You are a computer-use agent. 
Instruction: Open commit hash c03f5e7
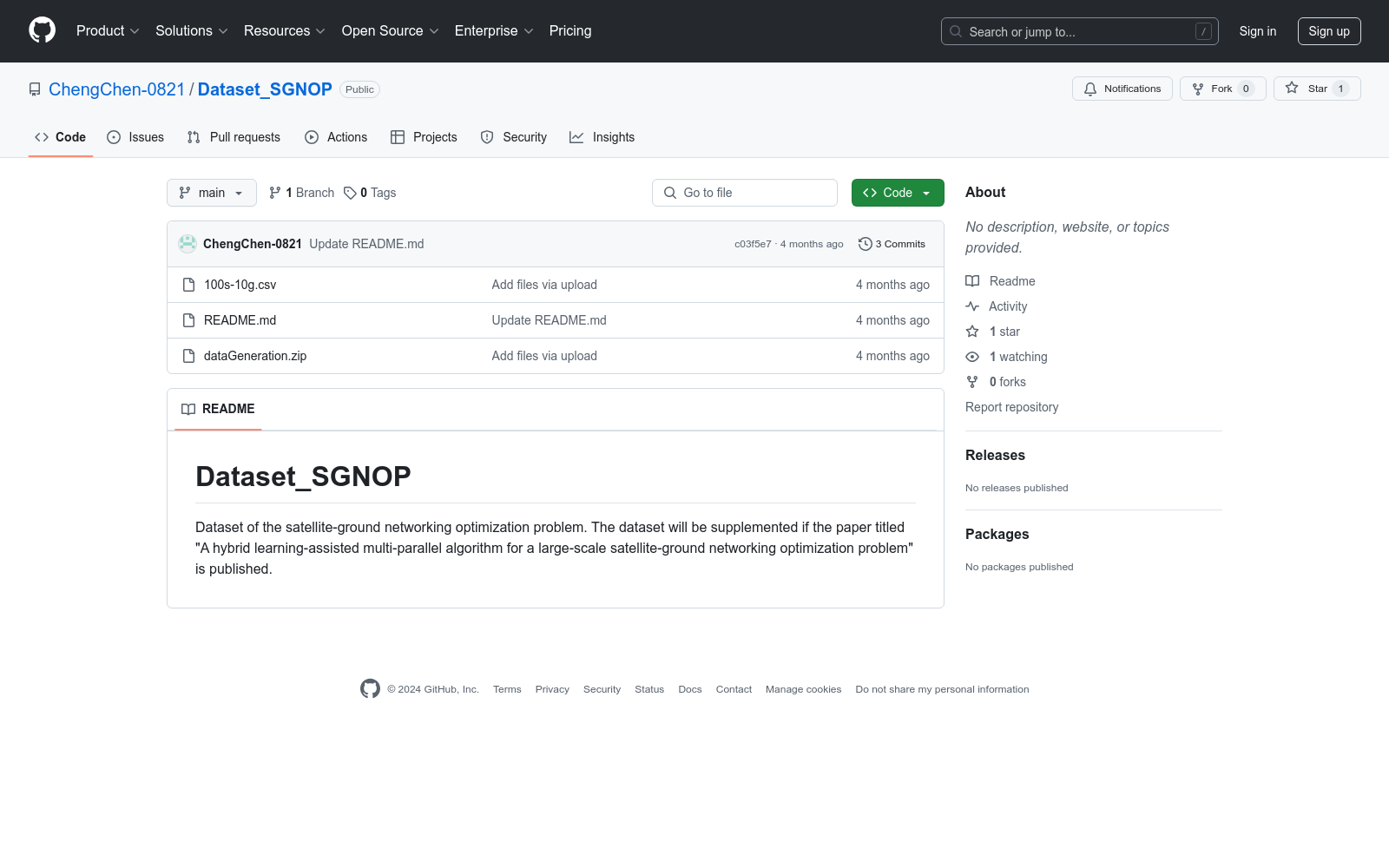coord(753,244)
